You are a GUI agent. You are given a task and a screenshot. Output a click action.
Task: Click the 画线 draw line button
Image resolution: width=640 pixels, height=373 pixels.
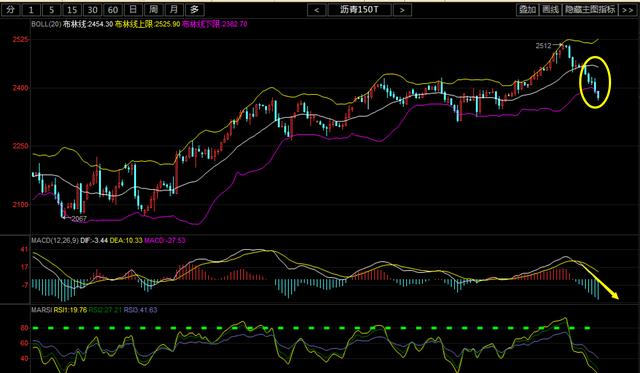pyautogui.click(x=550, y=10)
